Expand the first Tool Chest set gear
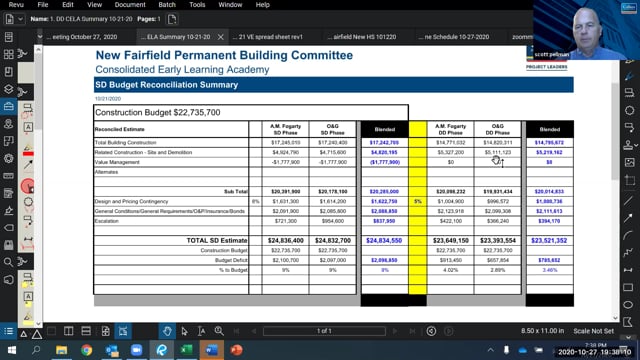The height and width of the screenshot is (360, 640). pyautogui.click(x=23, y=54)
